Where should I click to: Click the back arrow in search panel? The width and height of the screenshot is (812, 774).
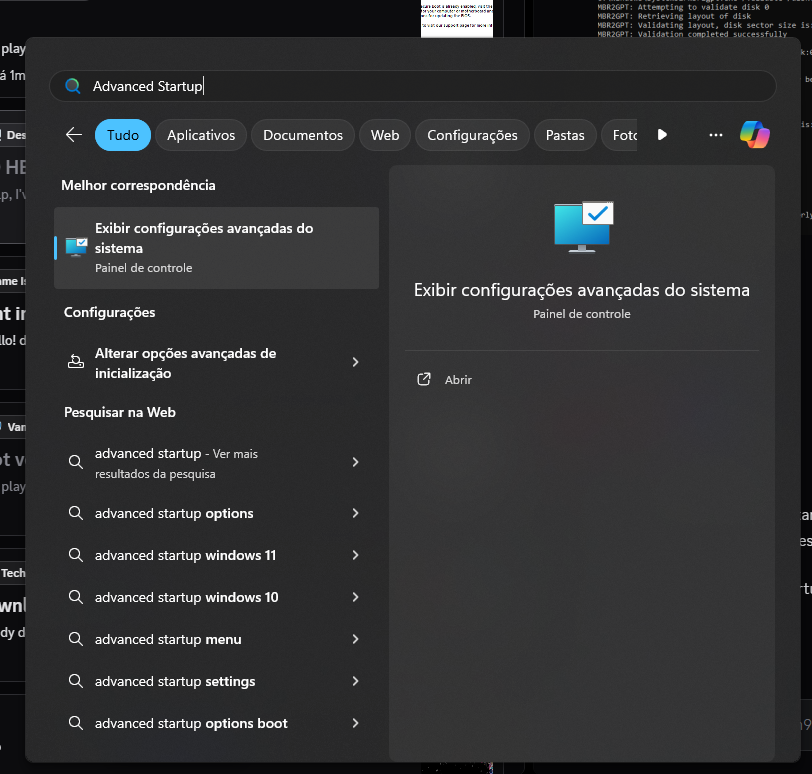click(73, 135)
